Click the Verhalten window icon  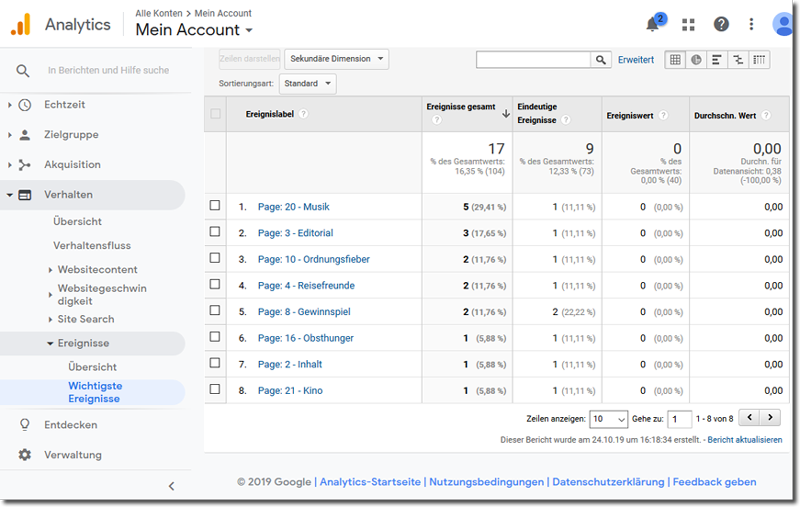point(24,195)
